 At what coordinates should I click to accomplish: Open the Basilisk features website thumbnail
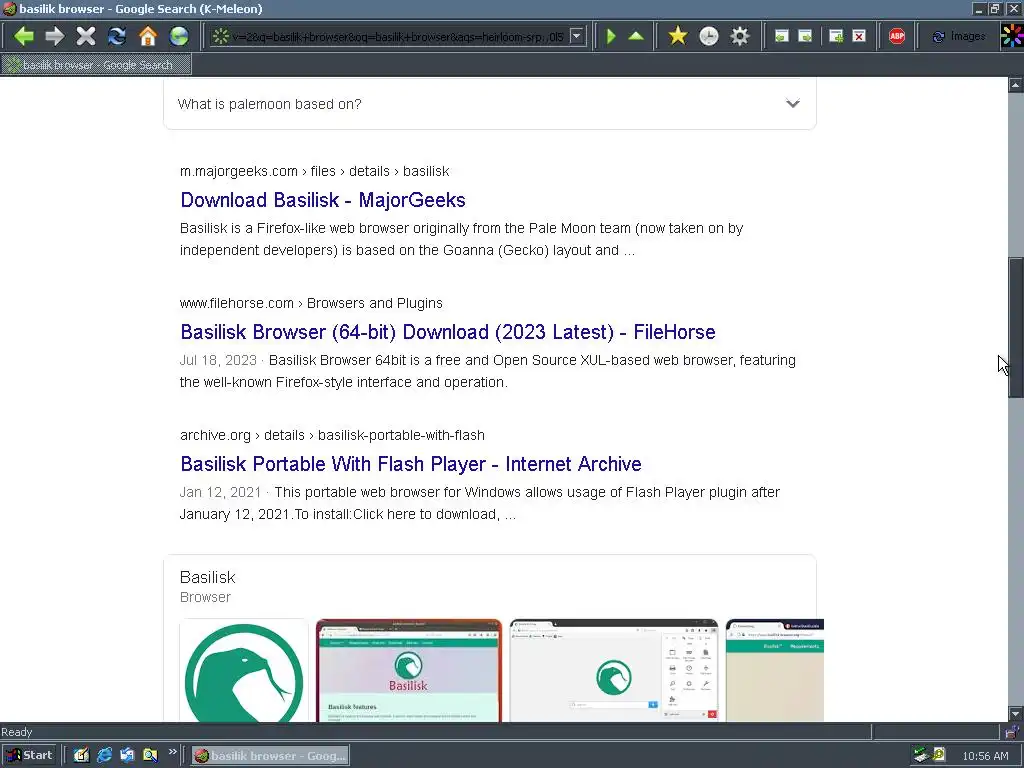point(409,671)
